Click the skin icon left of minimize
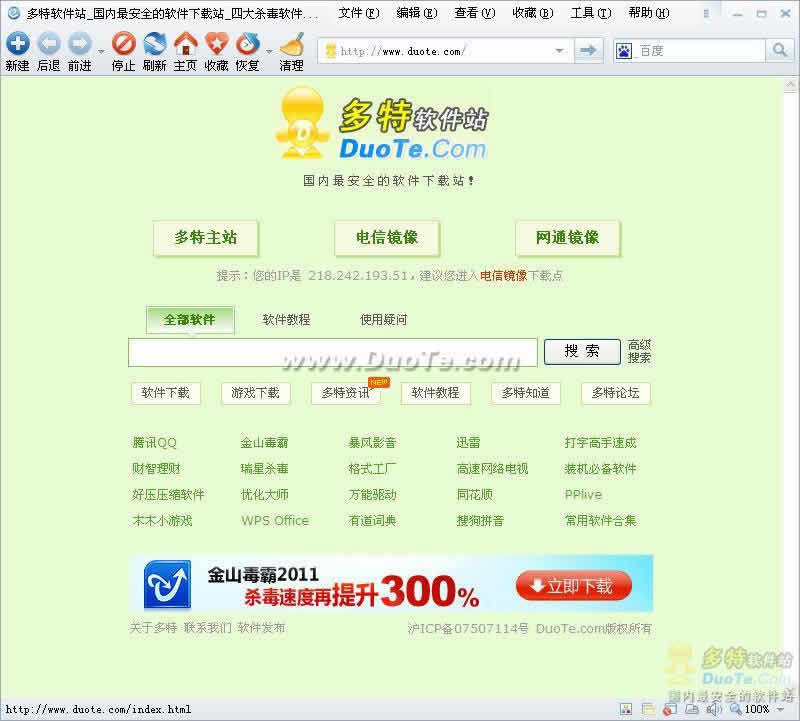 pyautogui.click(x=706, y=14)
